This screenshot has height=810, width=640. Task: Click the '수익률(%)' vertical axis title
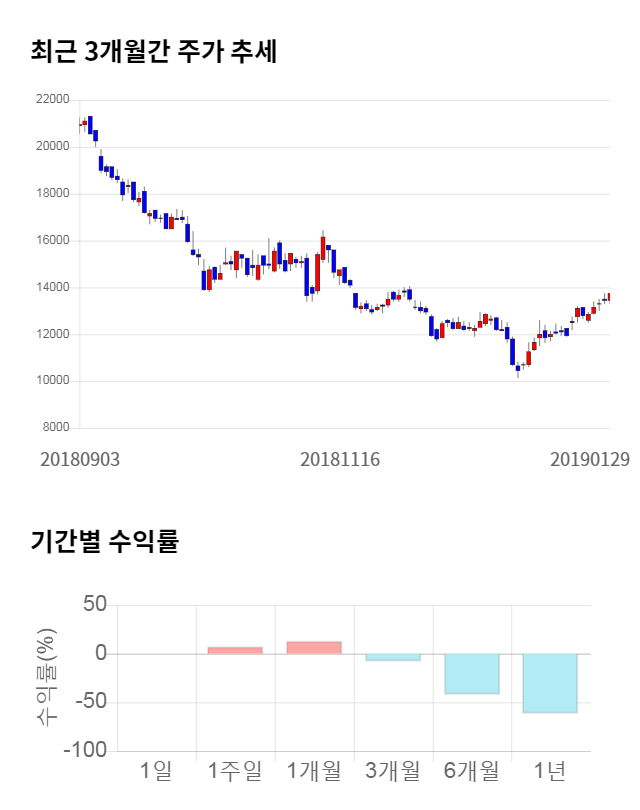(46, 678)
